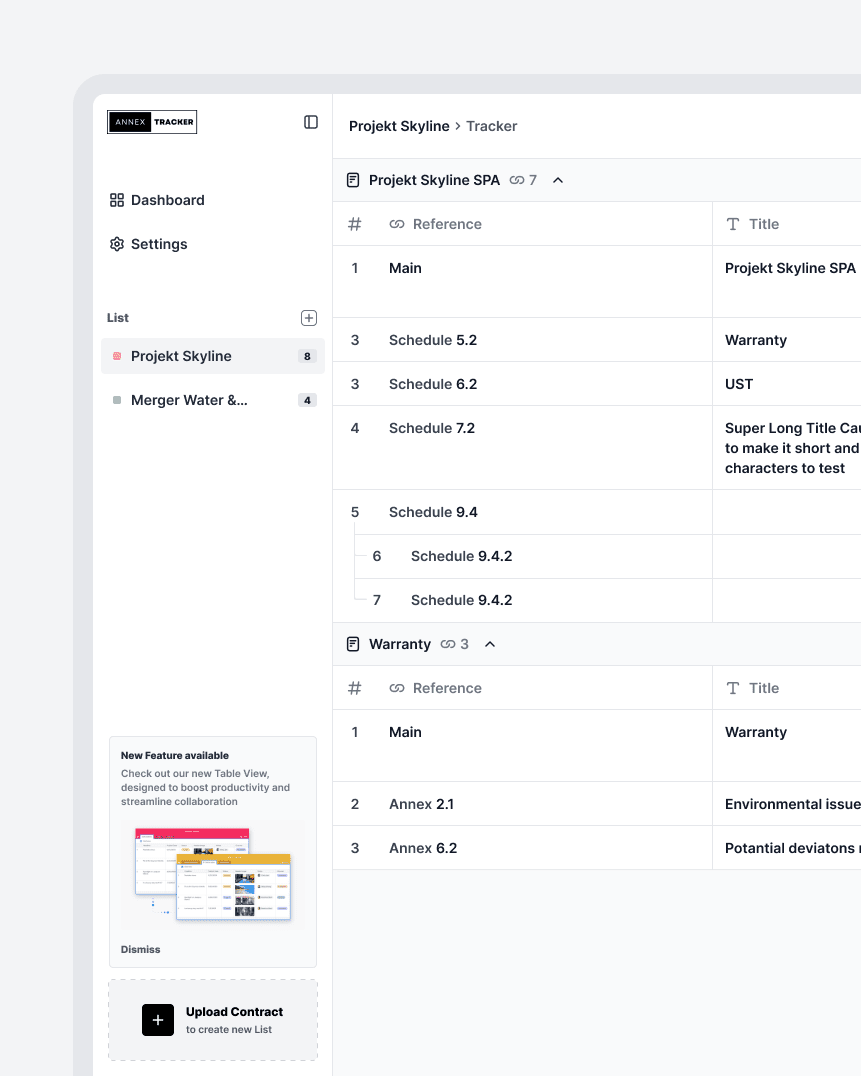Click the Warranty section document icon
861x1076 pixels.
(353, 644)
